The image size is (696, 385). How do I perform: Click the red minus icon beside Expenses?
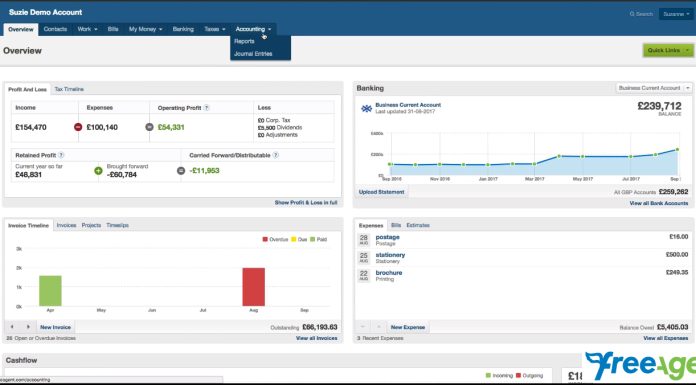78,127
